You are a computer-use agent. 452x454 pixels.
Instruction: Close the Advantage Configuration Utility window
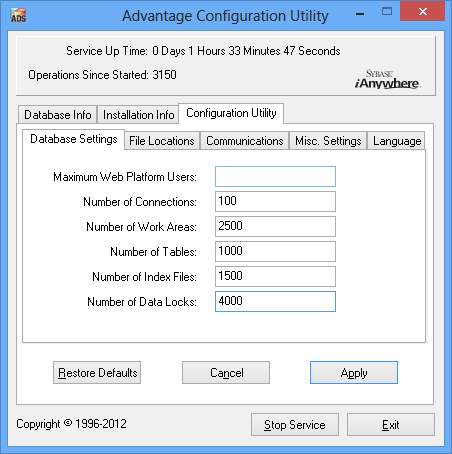click(423, 11)
